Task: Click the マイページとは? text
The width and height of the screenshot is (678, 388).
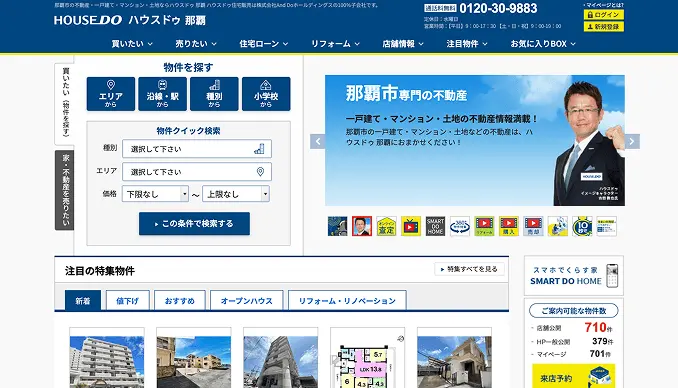Action: (x=604, y=5)
